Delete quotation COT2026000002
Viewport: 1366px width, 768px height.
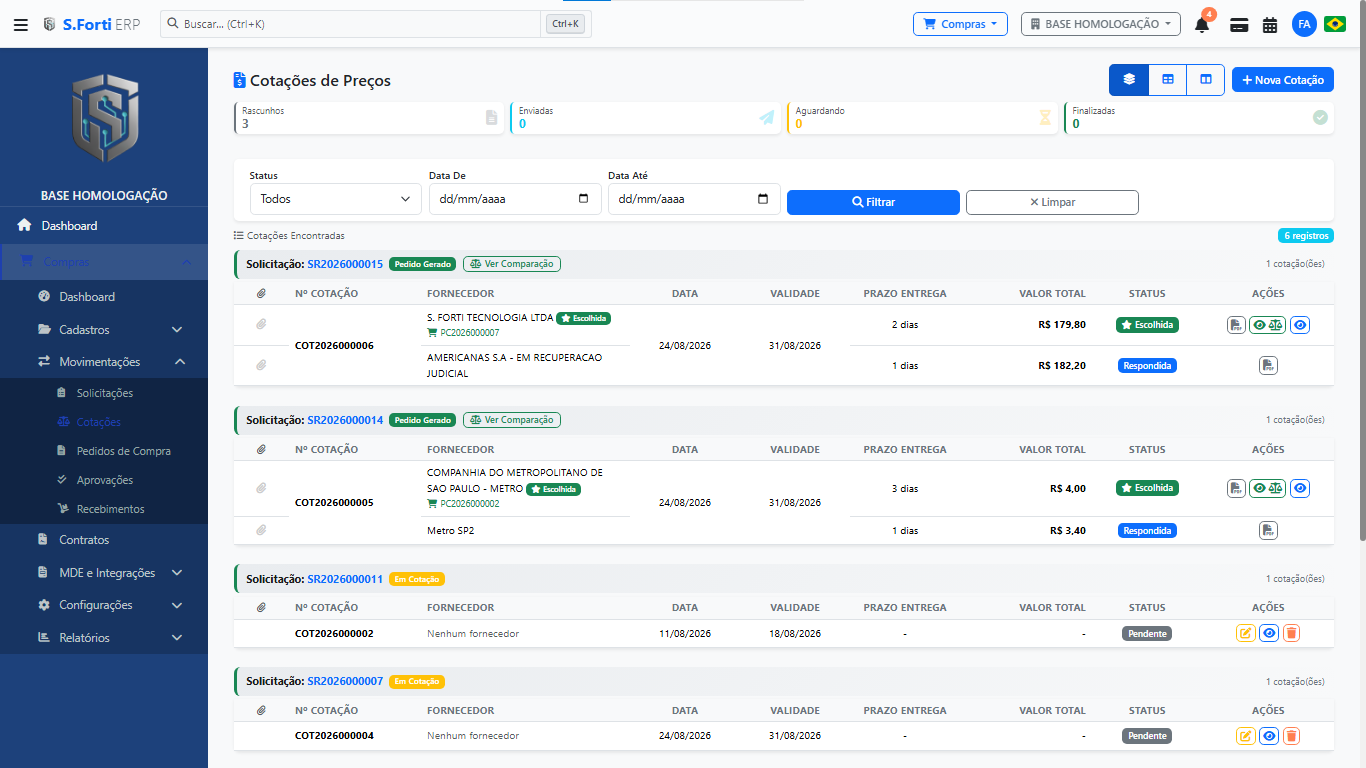click(x=1291, y=633)
